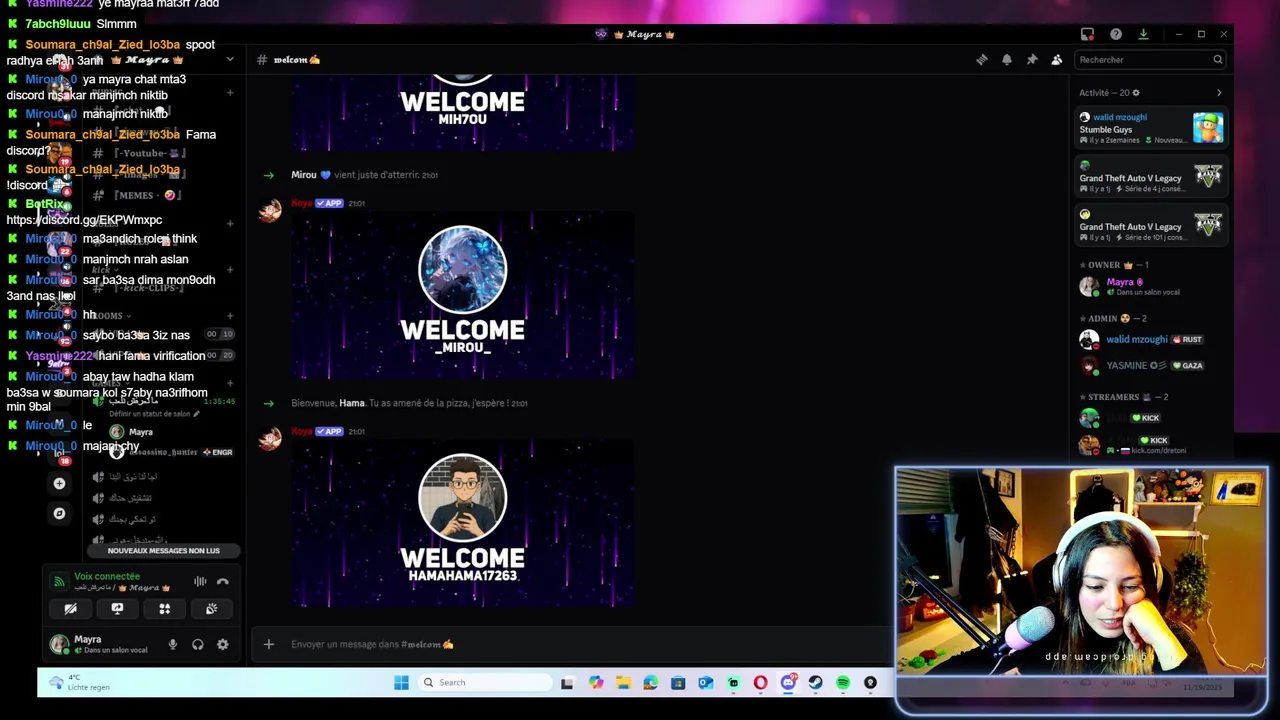Open Hama username in join message
Screen dimensions: 1280x720
click(x=352, y=403)
